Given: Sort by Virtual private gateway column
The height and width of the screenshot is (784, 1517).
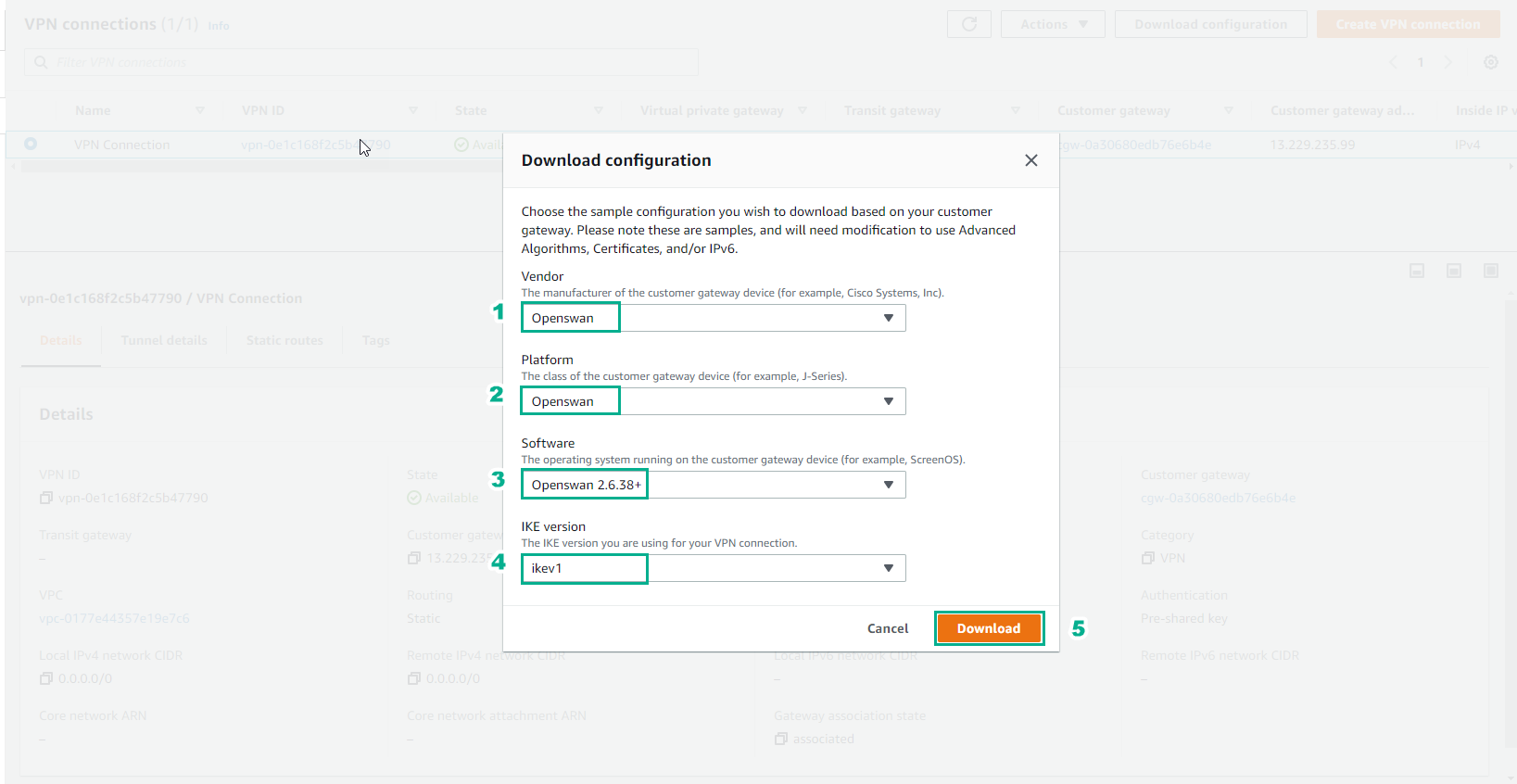Looking at the screenshot, I should [x=803, y=110].
